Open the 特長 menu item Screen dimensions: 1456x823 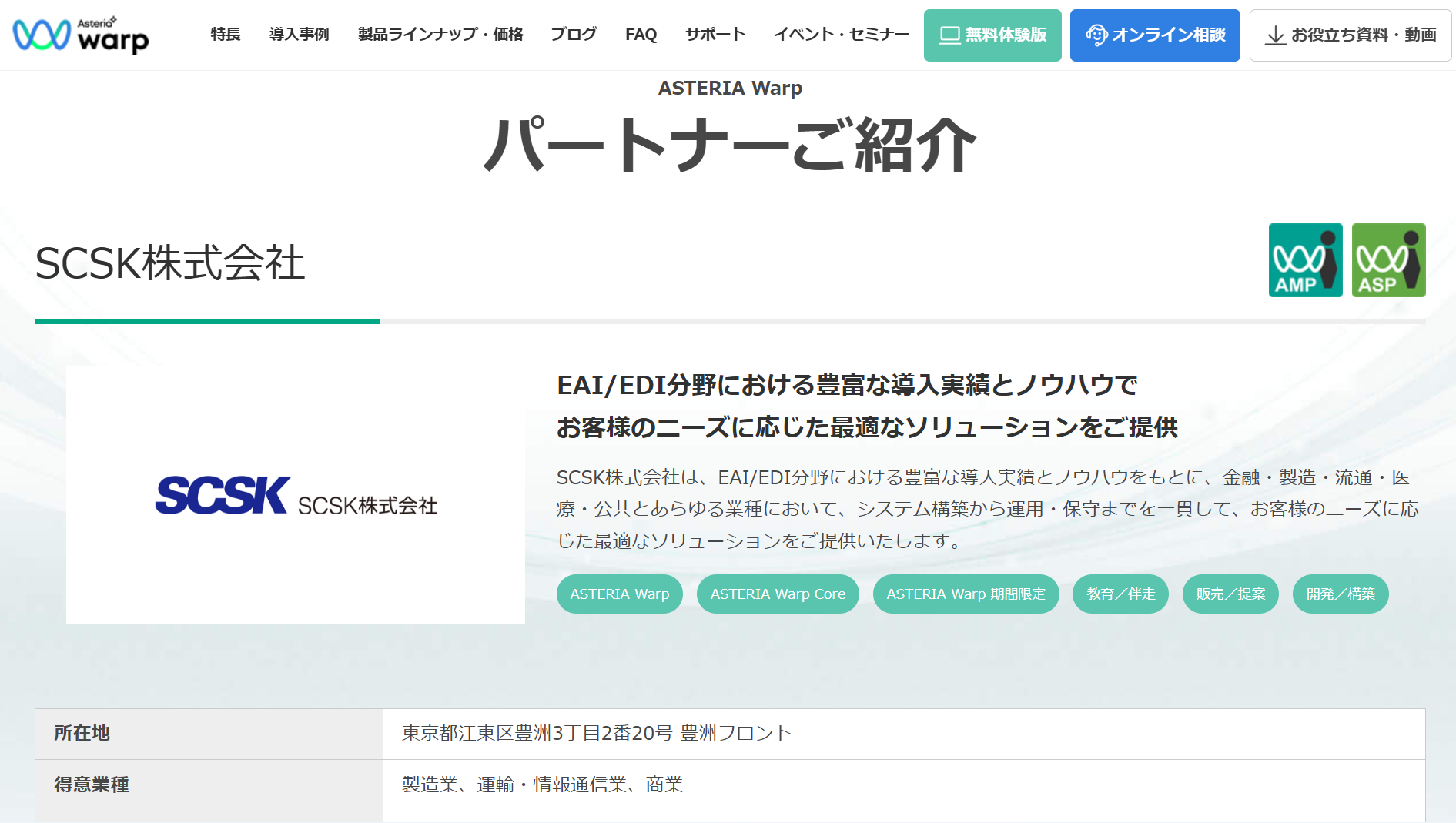[226, 35]
